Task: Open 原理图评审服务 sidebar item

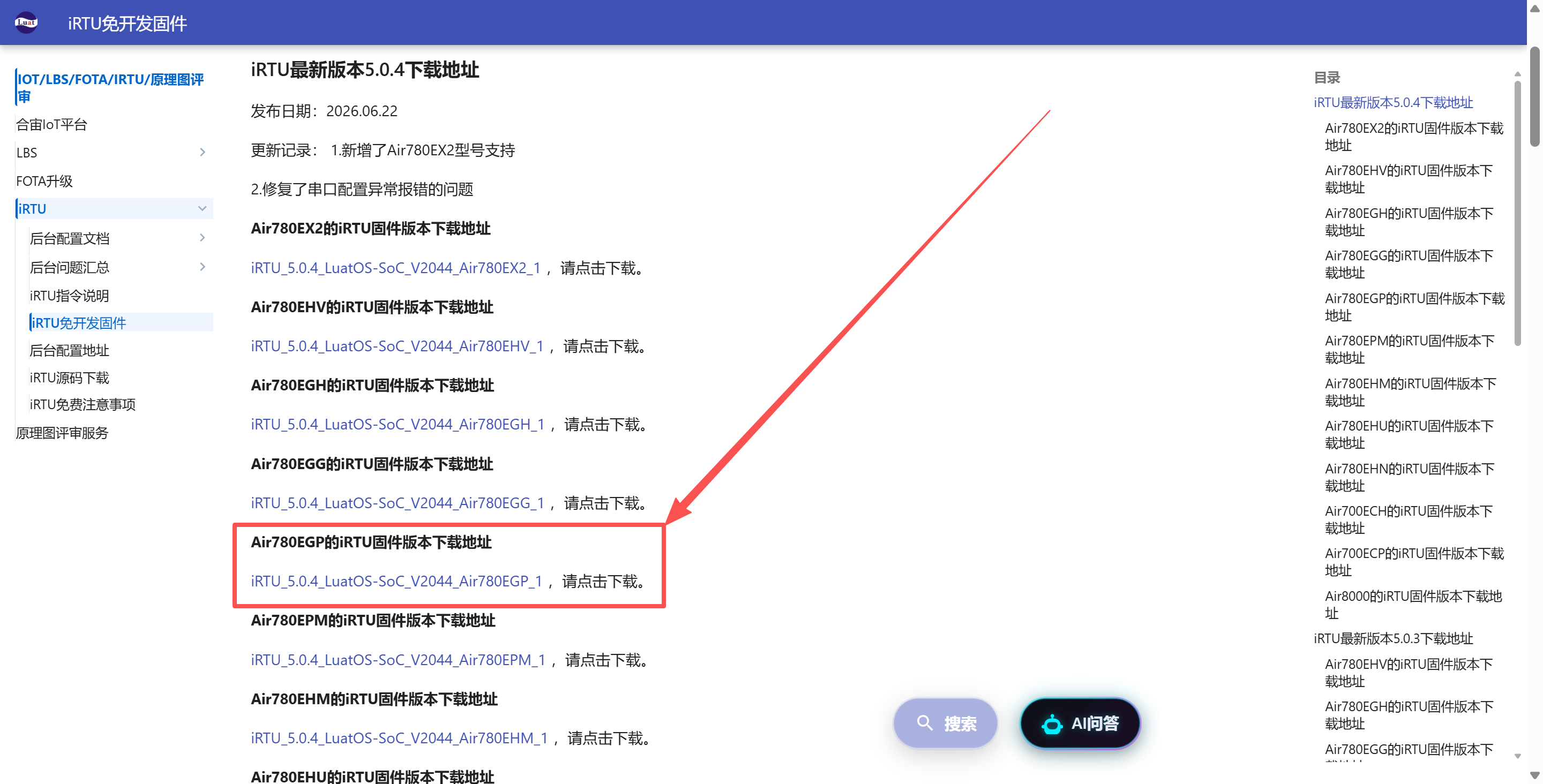Action: (x=62, y=433)
